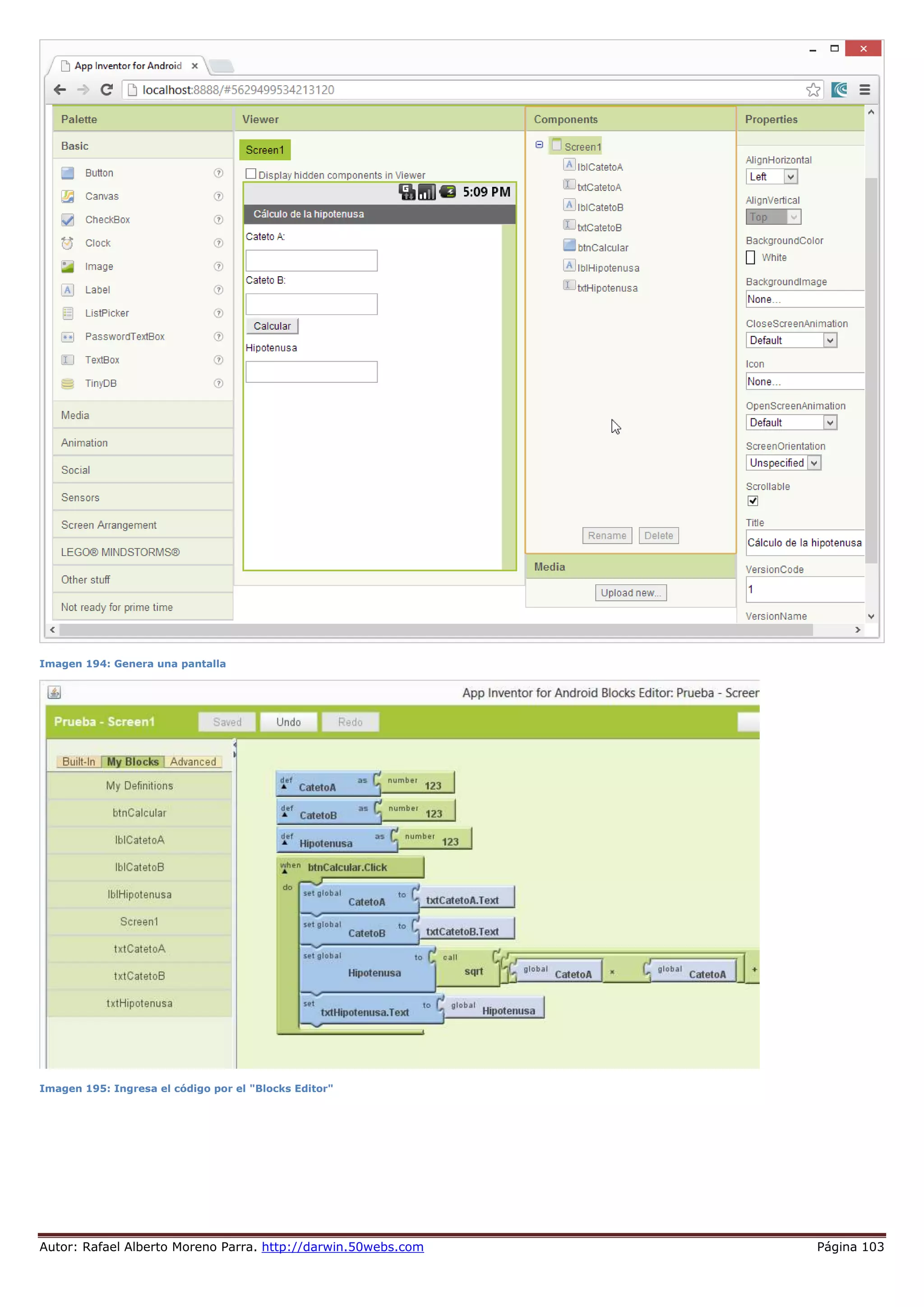Select the TinyDB palette icon
The height and width of the screenshot is (1307, 924).
(68, 384)
